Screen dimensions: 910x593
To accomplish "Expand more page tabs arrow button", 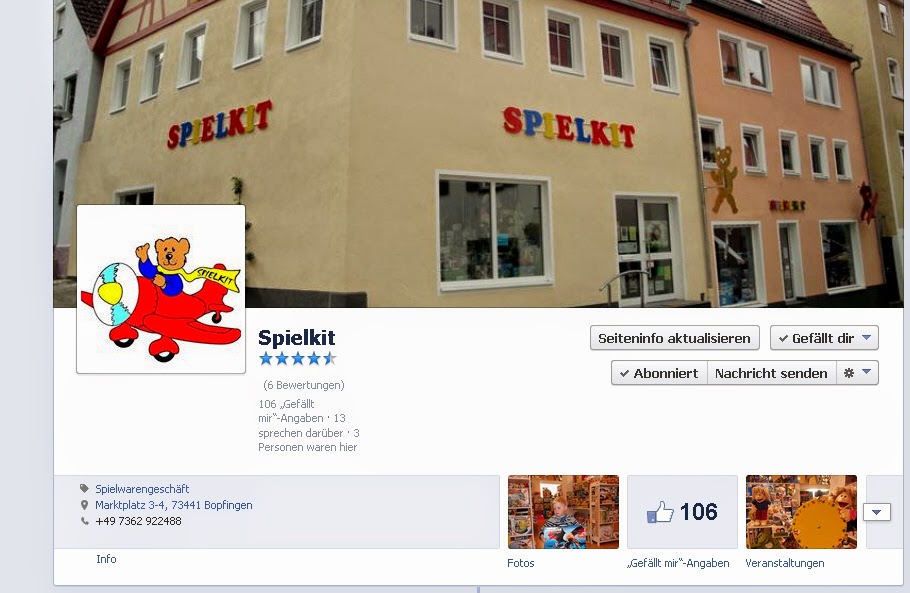I will pyautogui.click(x=877, y=512).
